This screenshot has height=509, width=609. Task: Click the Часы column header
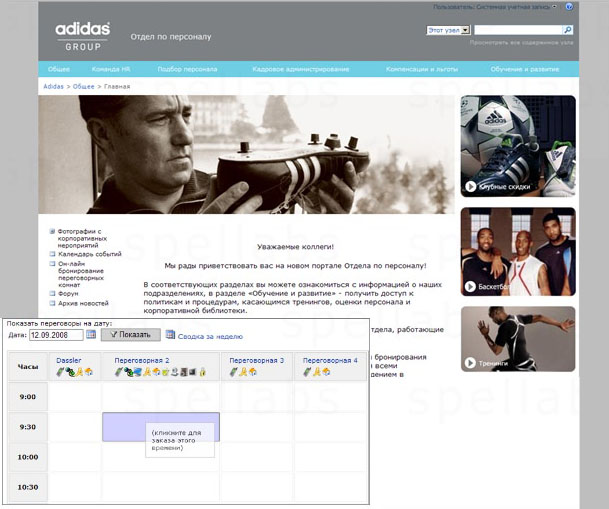(28, 366)
